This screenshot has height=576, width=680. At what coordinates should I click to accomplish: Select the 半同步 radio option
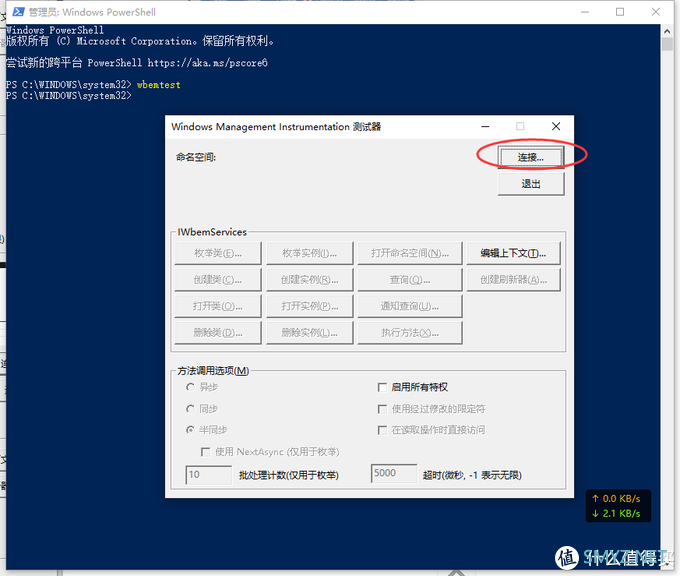(190, 430)
